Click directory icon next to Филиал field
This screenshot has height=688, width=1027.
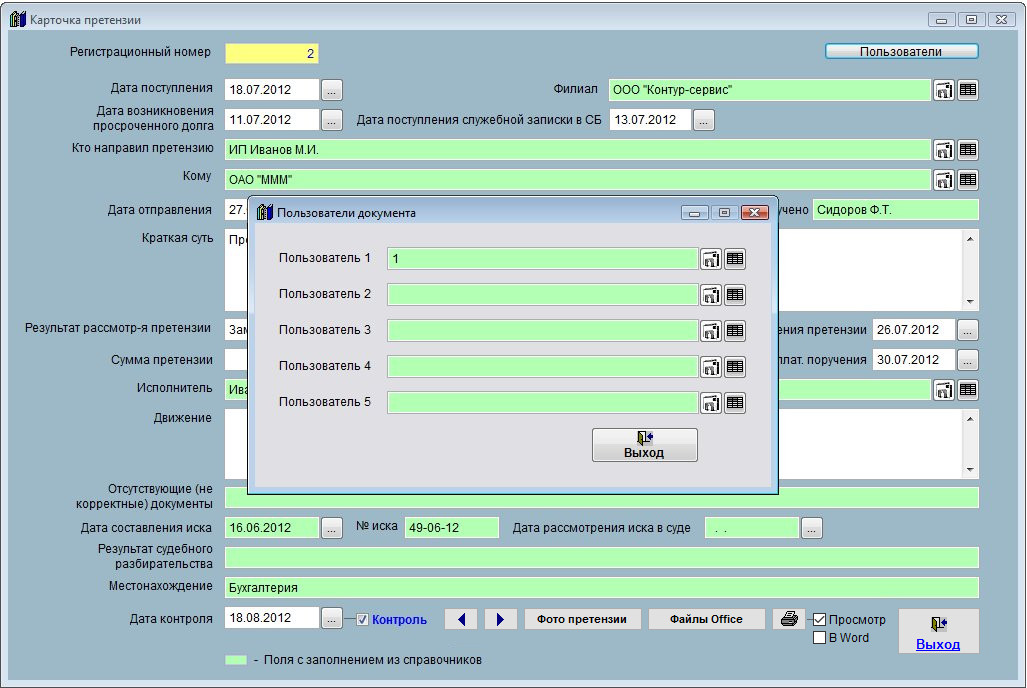pos(943,90)
